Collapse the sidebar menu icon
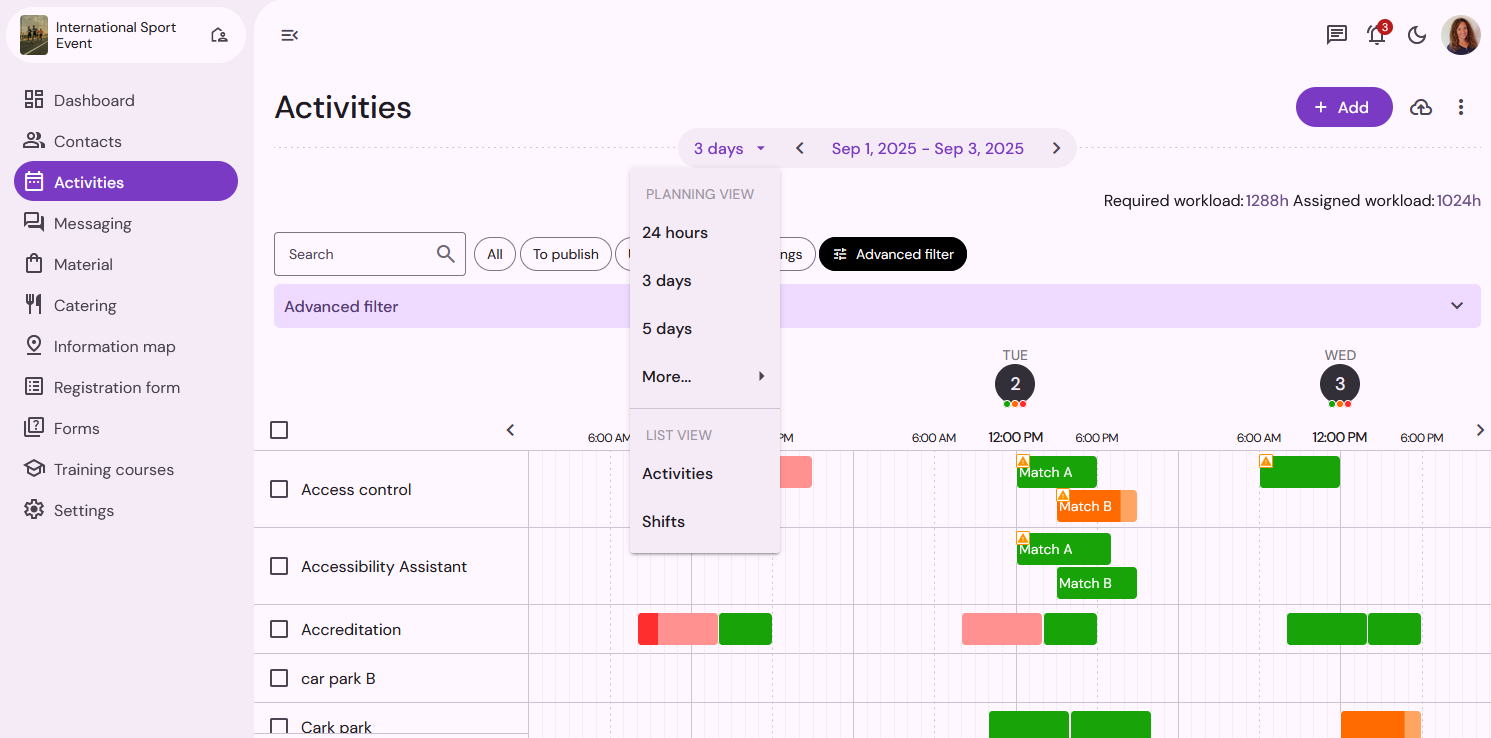Image resolution: width=1491 pixels, height=738 pixels. [289, 35]
